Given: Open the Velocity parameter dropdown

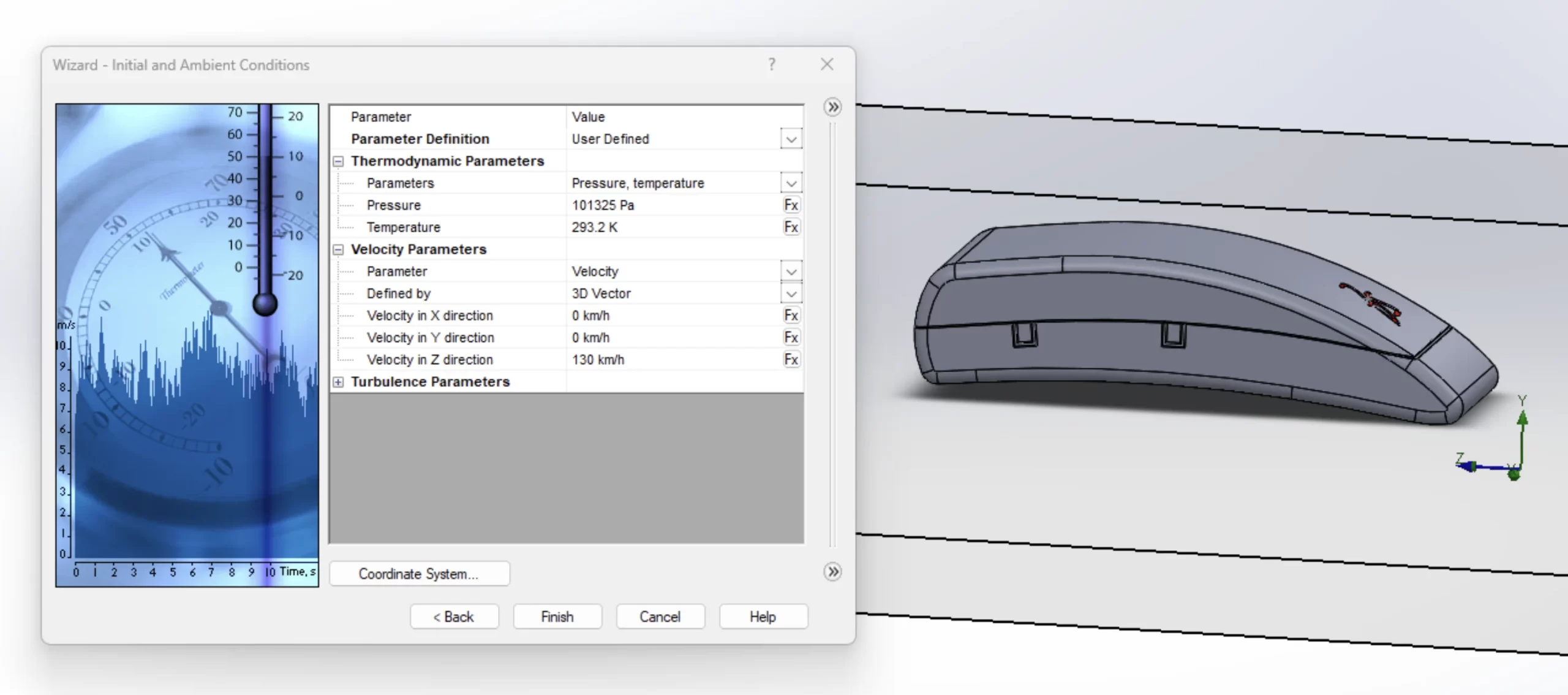Looking at the screenshot, I should [x=791, y=272].
